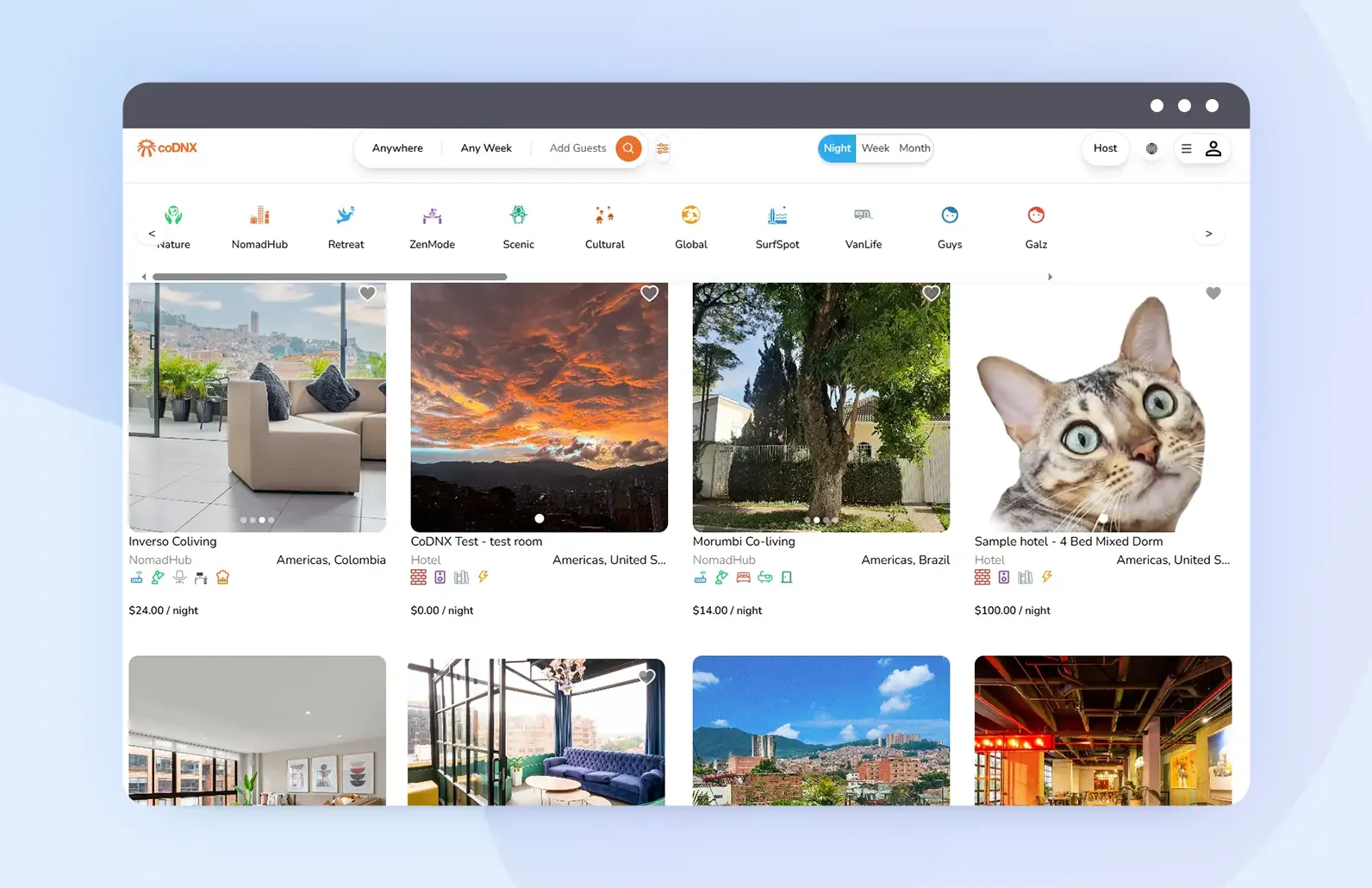
Task: Click the coDNX logo
Action: click(x=167, y=148)
